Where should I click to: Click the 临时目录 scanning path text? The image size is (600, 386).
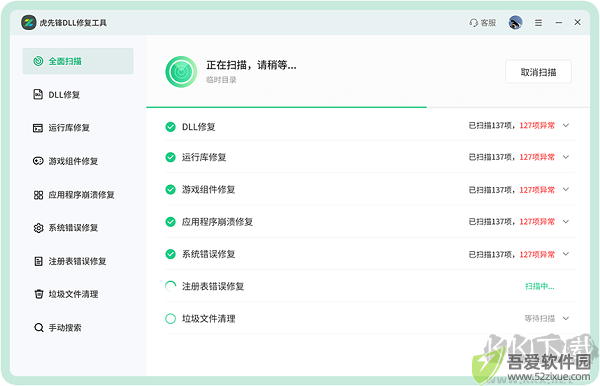pos(221,80)
